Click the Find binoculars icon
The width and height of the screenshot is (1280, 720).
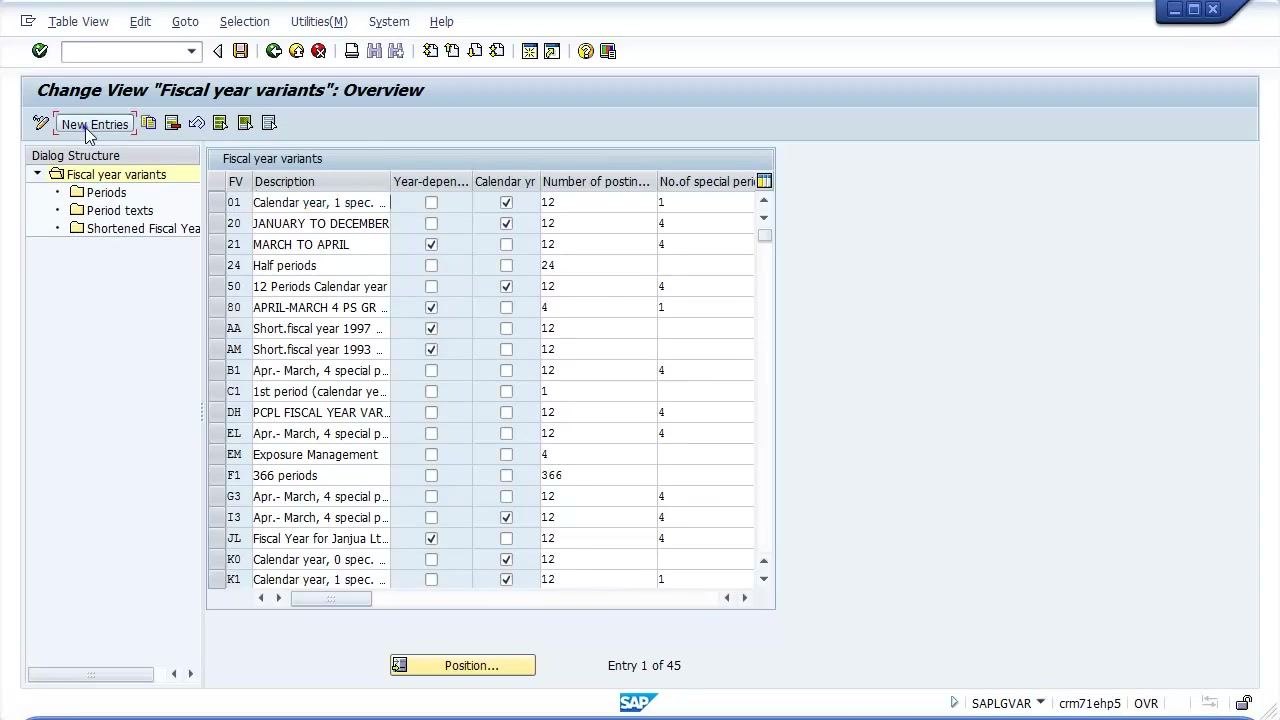point(374,51)
